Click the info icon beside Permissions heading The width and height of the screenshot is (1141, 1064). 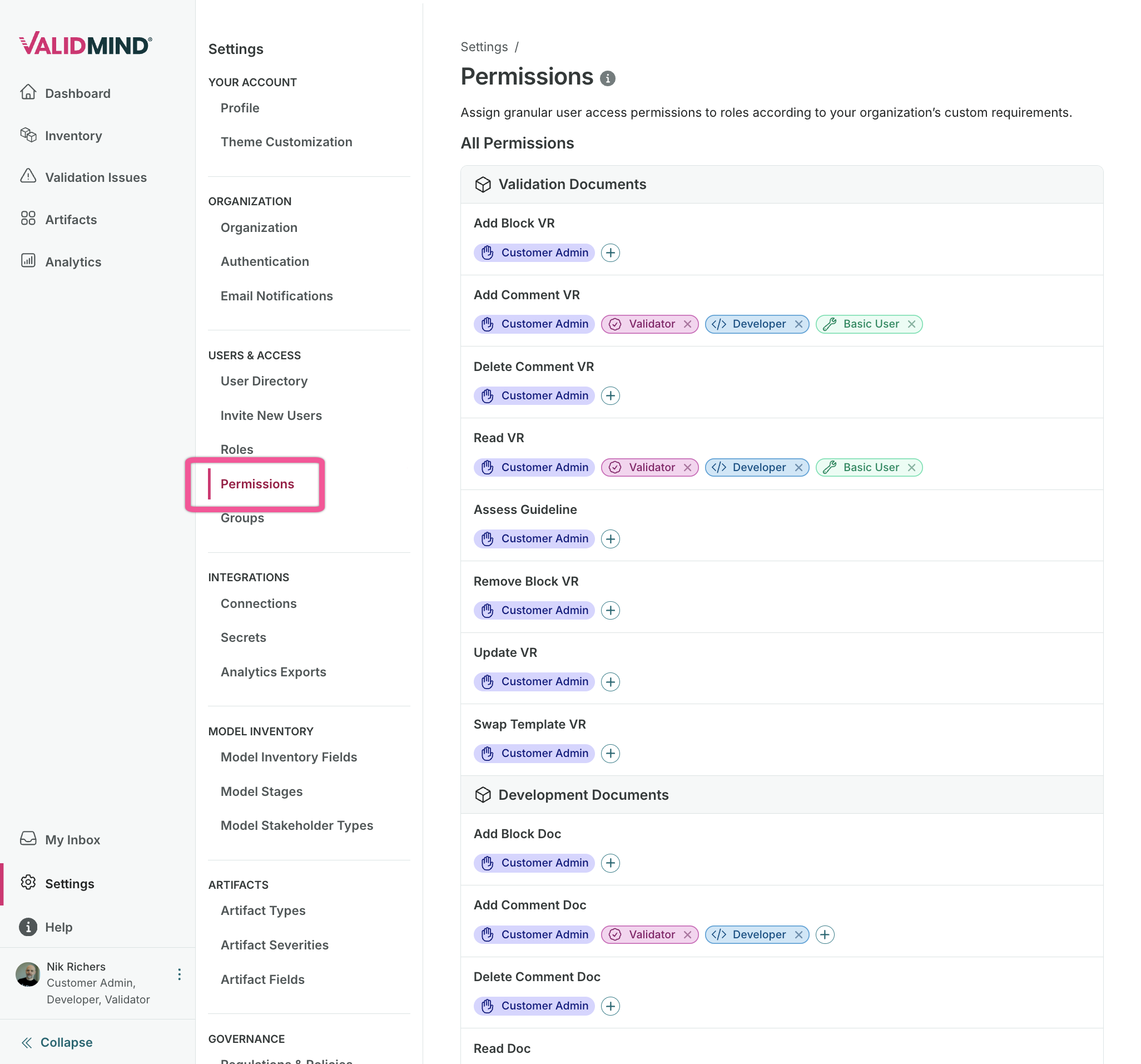[x=607, y=78]
